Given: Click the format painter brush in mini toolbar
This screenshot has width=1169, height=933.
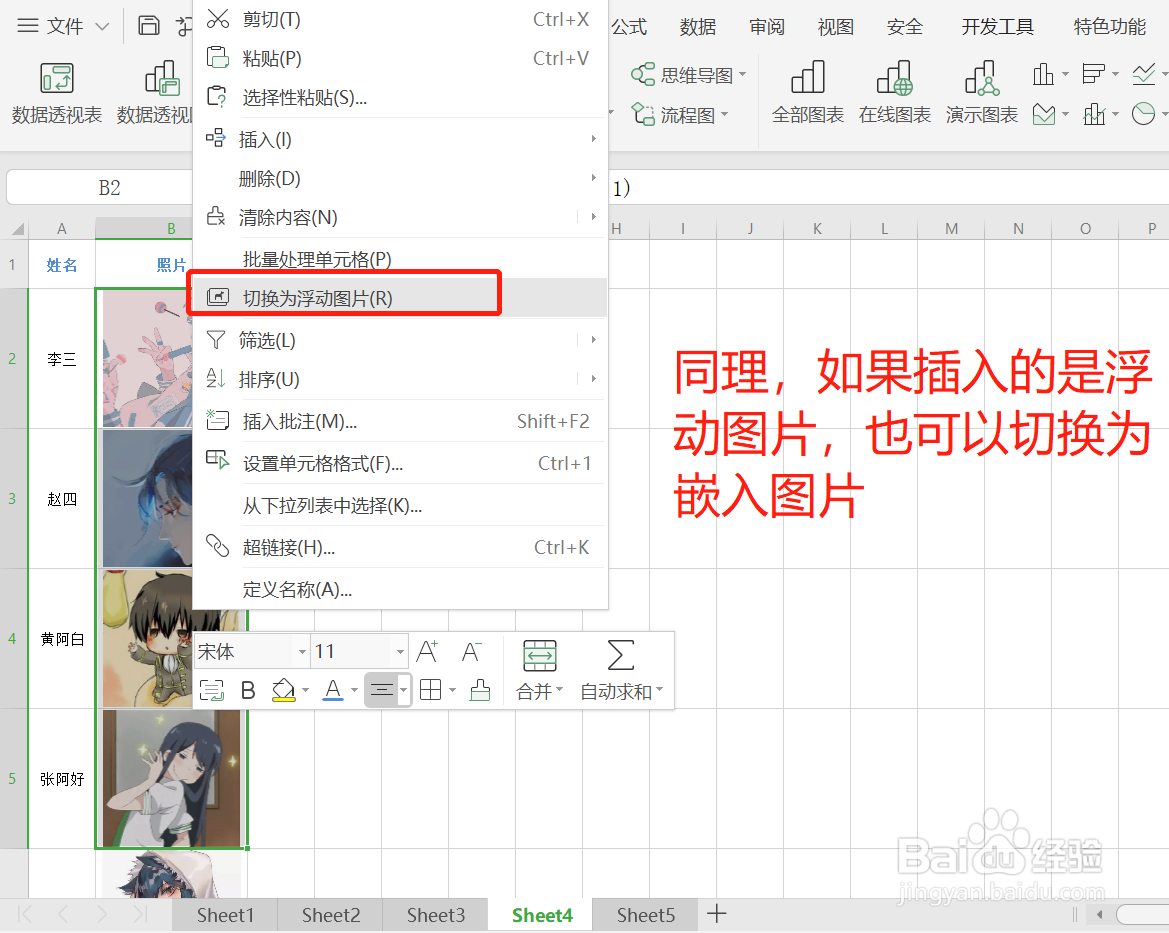Looking at the screenshot, I should 480,691.
